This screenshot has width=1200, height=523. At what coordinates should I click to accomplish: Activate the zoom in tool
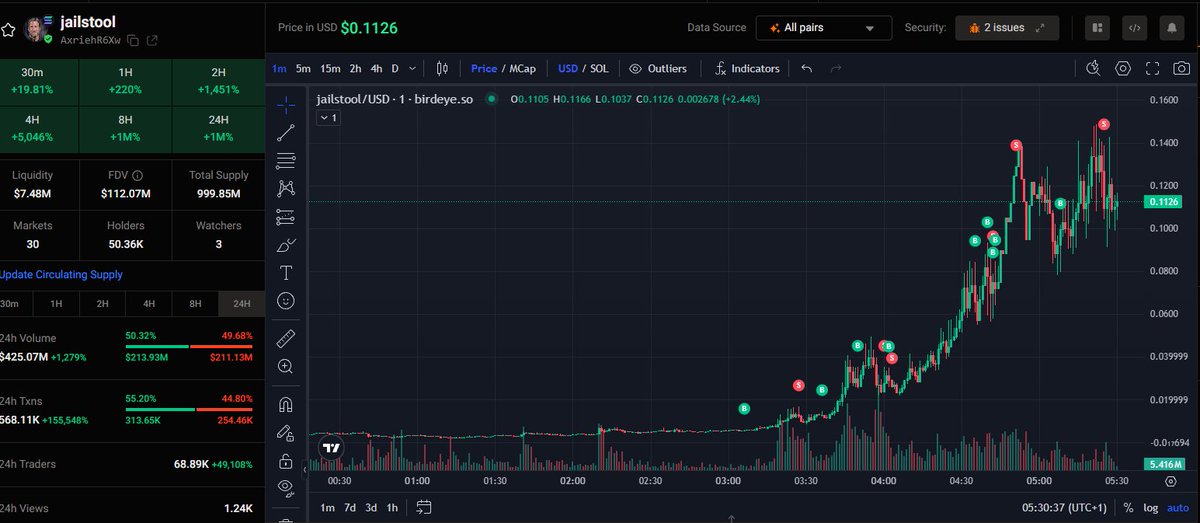[x=286, y=366]
